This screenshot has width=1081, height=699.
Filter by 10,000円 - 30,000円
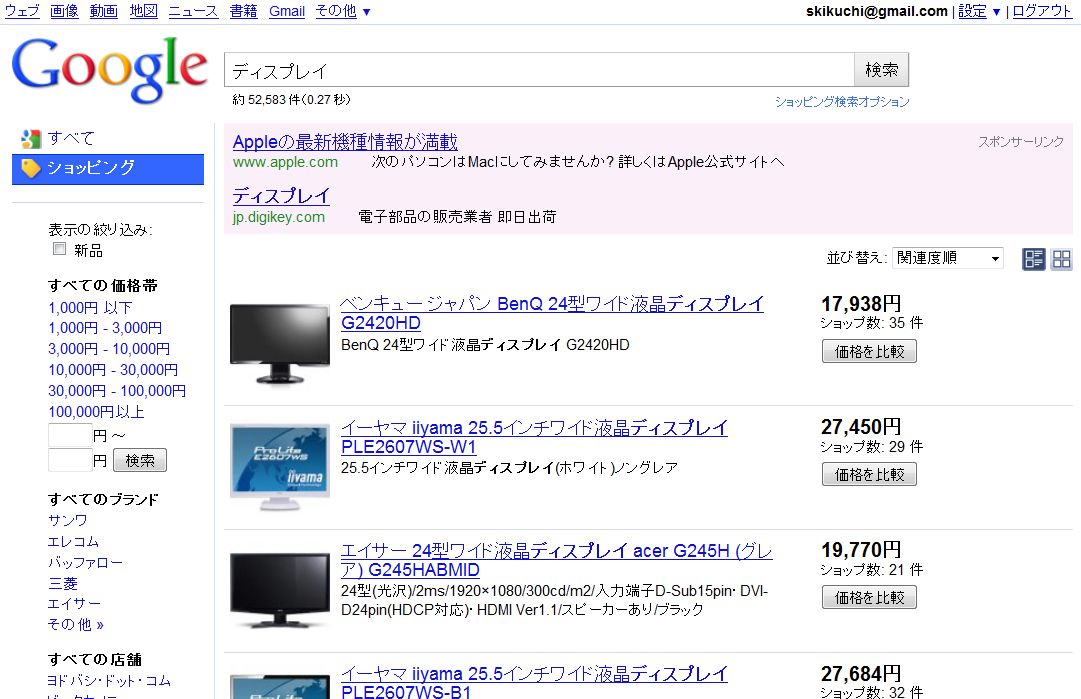[112, 370]
